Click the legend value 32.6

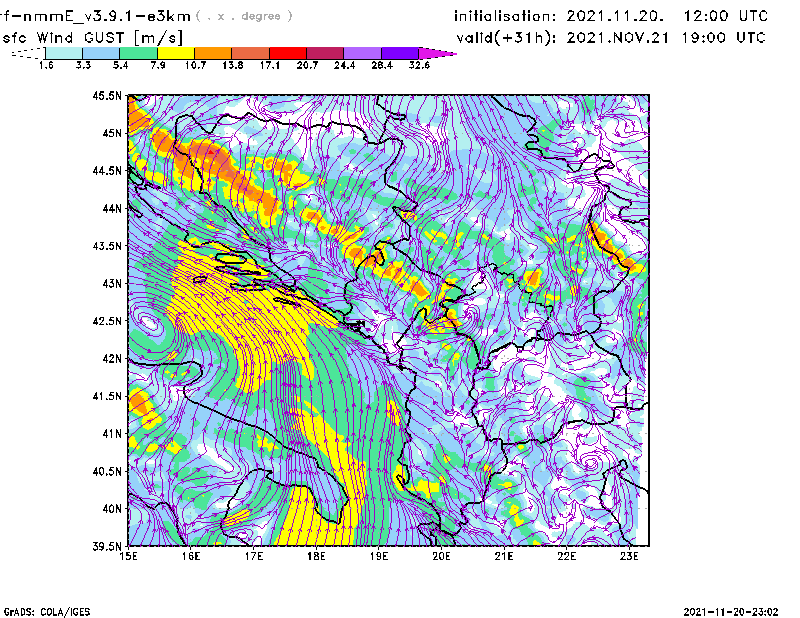419,65
